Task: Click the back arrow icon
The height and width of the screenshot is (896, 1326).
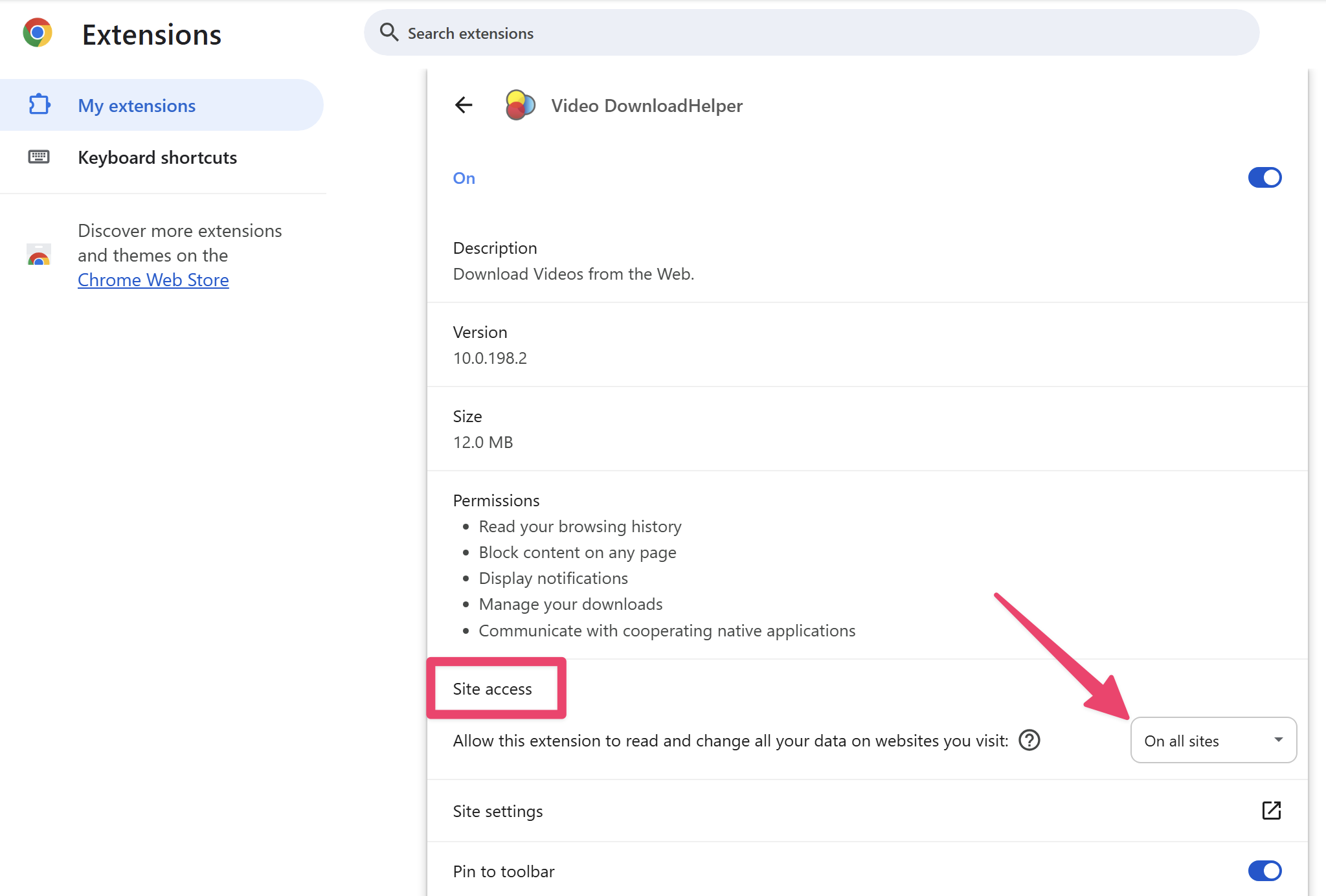Action: tap(464, 105)
